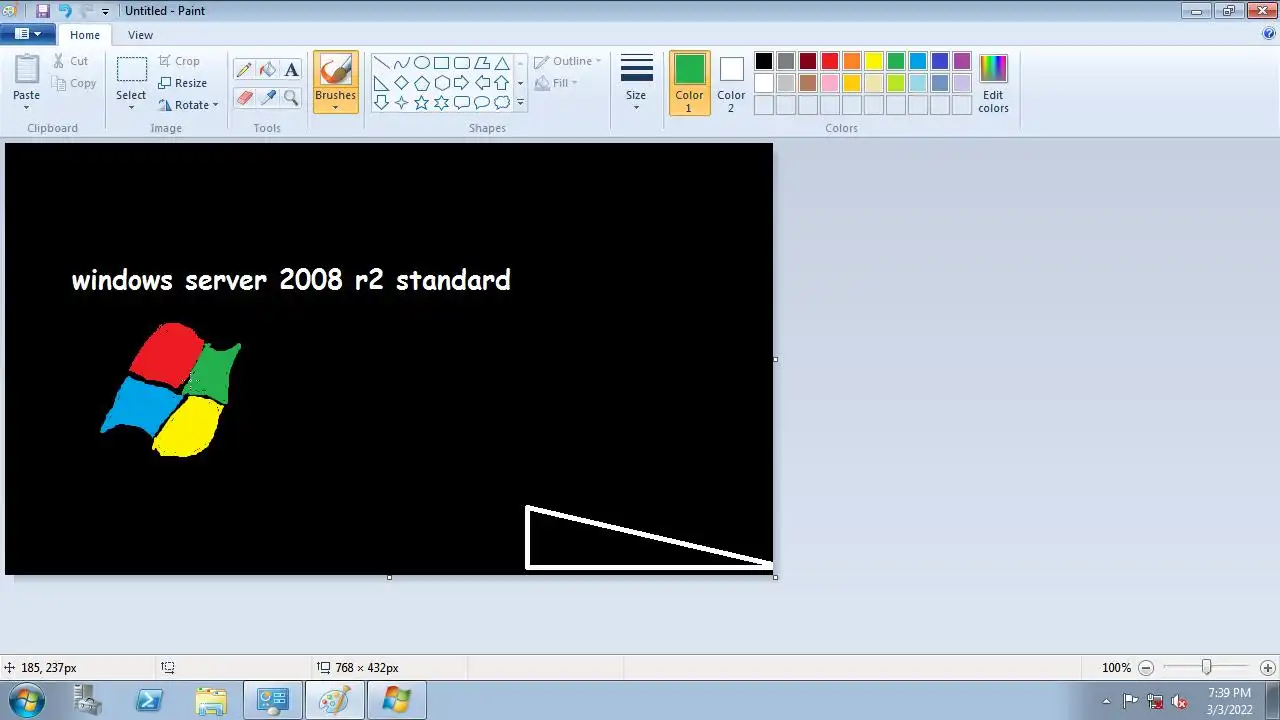
Task: Choose the Pentagon shape
Action: [x=421, y=82]
